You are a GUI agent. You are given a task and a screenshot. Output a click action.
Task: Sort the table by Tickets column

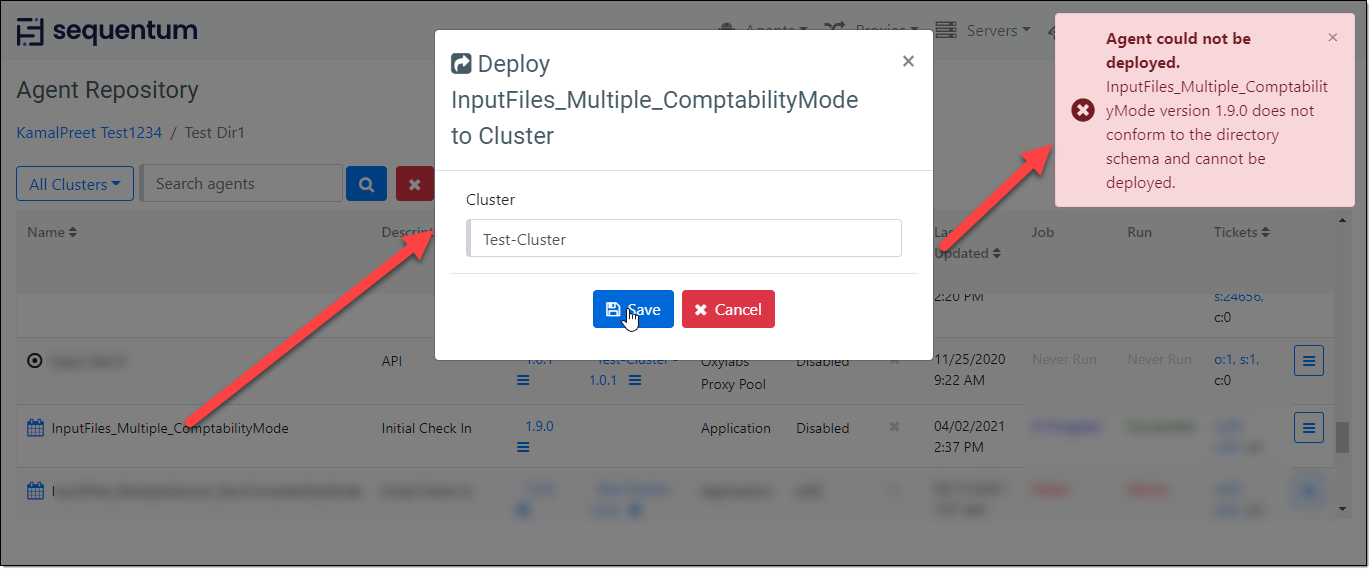[x=1242, y=232]
